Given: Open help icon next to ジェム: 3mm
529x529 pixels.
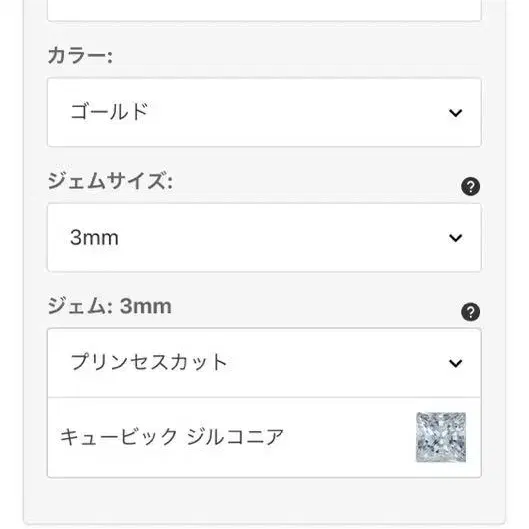Looking at the screenshot, I should pyautogui.click(x=470, y=312).
